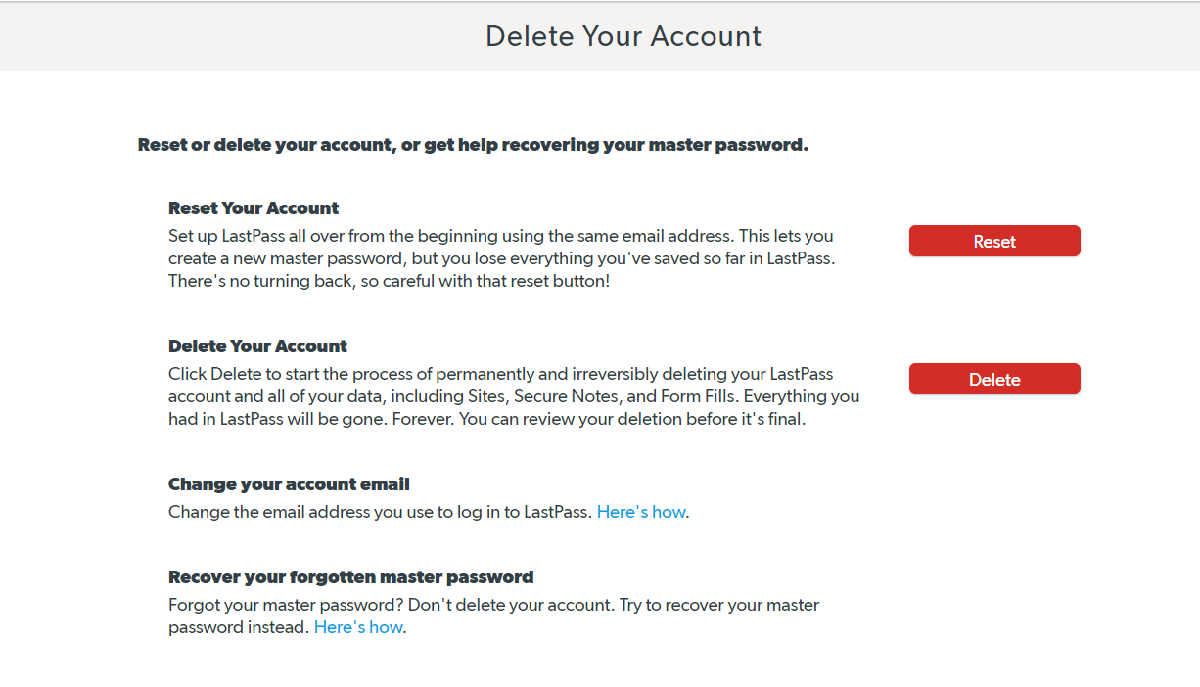Open "Here's how" link for changing email
The height and width of the screenshot is (687, 1200).
coord(641,512)
